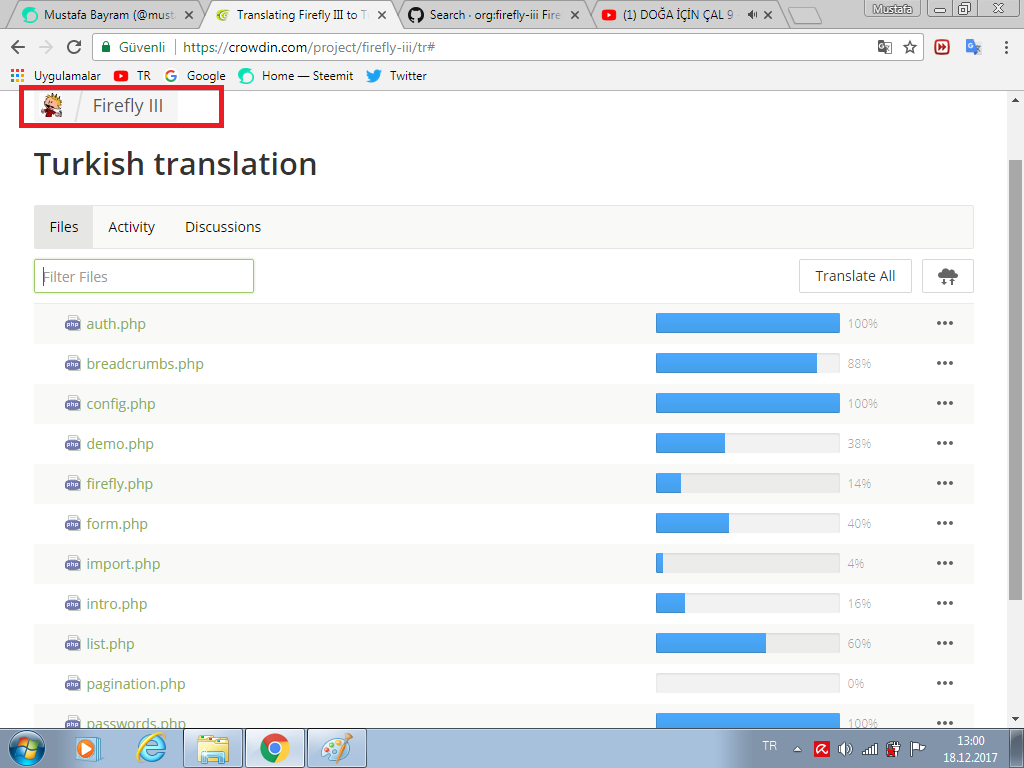The image size is (1024, 768).
Task: Open the three-dot menu for demo.php
Action: tap(944, 443)
